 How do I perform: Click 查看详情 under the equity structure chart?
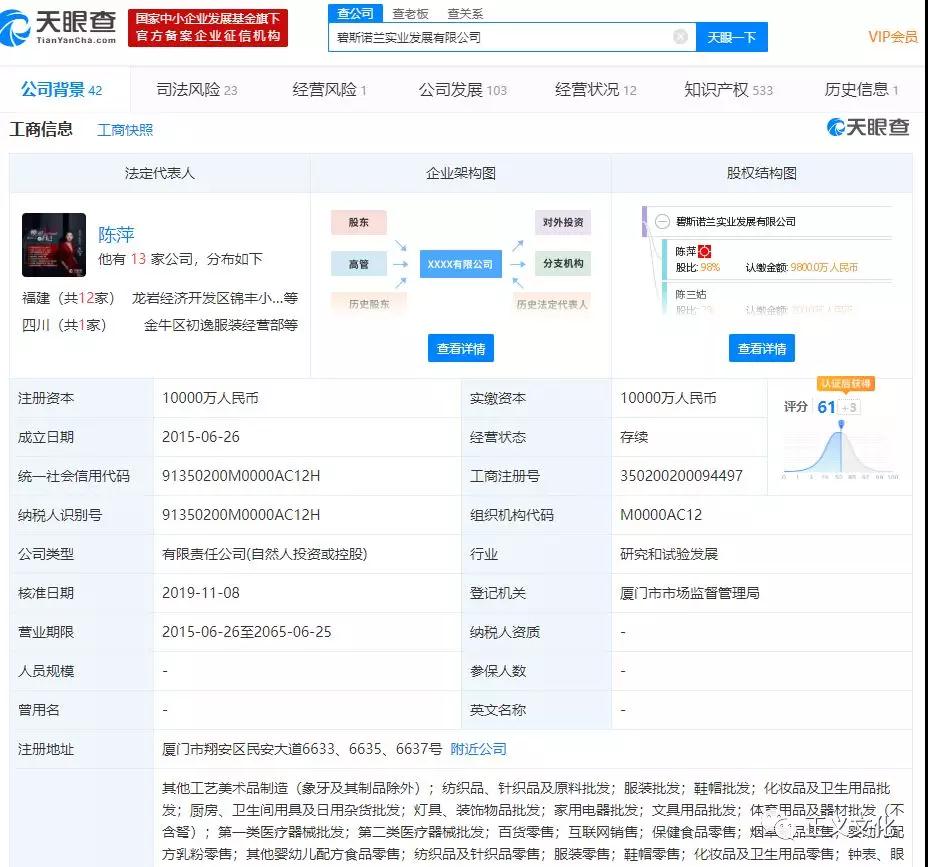coord(762,349)
